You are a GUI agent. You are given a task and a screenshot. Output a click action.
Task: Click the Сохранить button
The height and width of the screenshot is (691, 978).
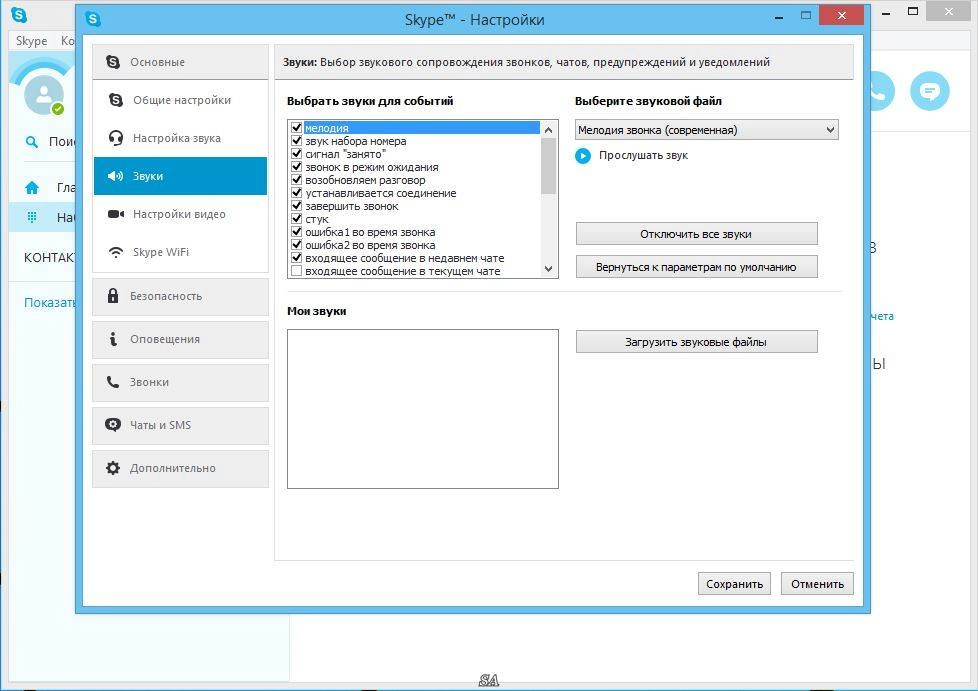click(734, 584)
